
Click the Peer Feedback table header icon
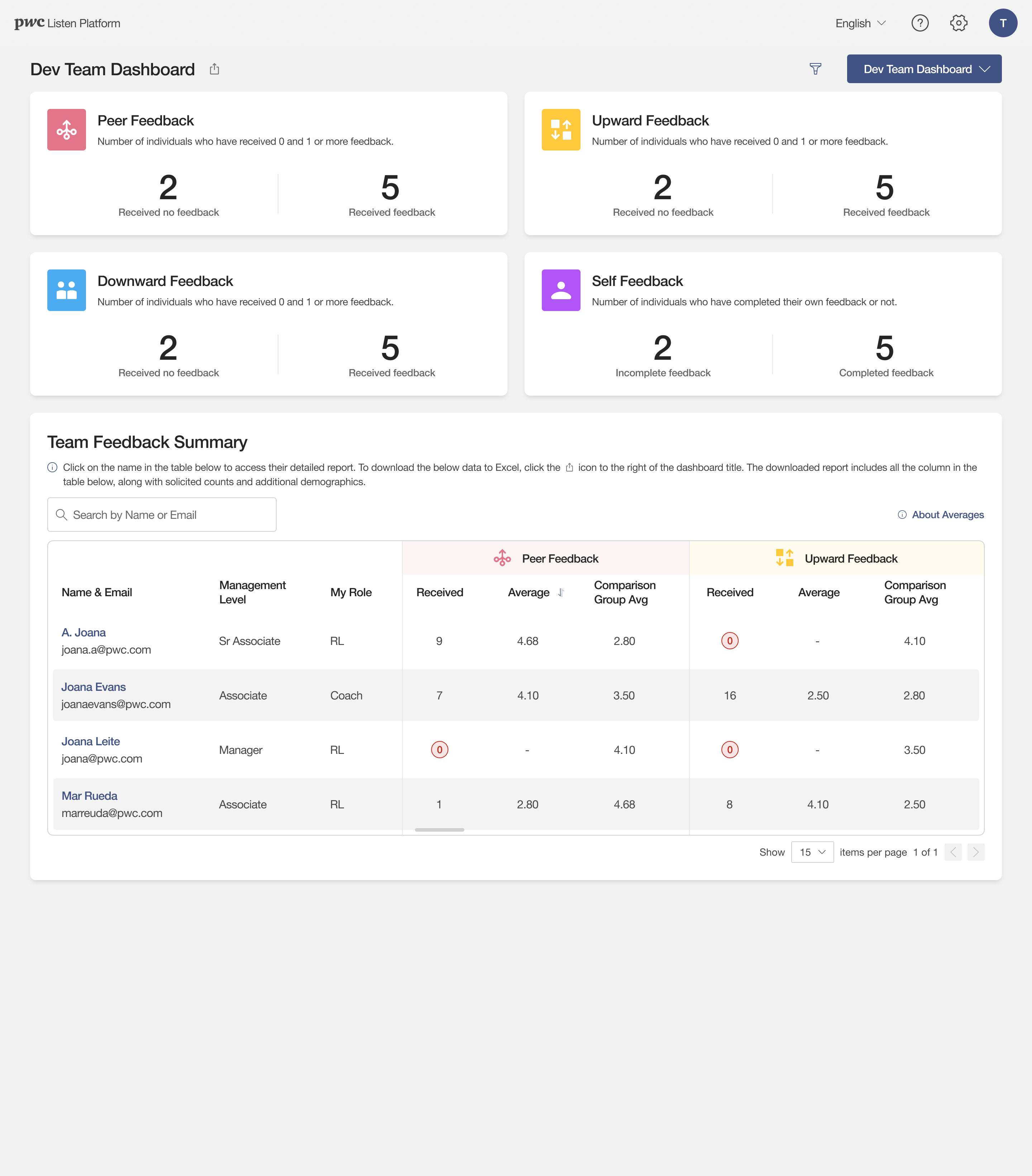coord(502,558)
